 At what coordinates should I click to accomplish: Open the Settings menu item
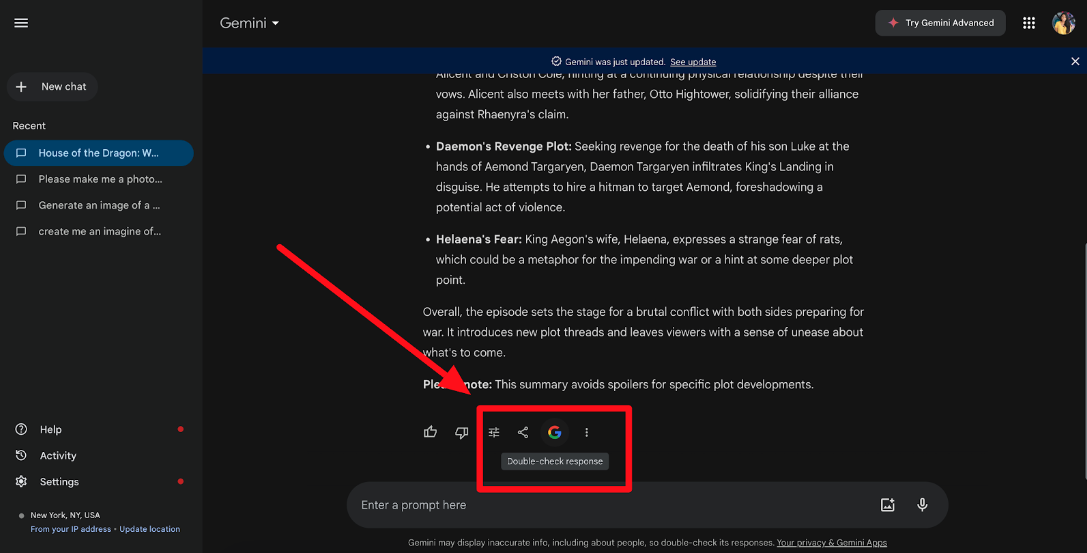tap(59, 482)
